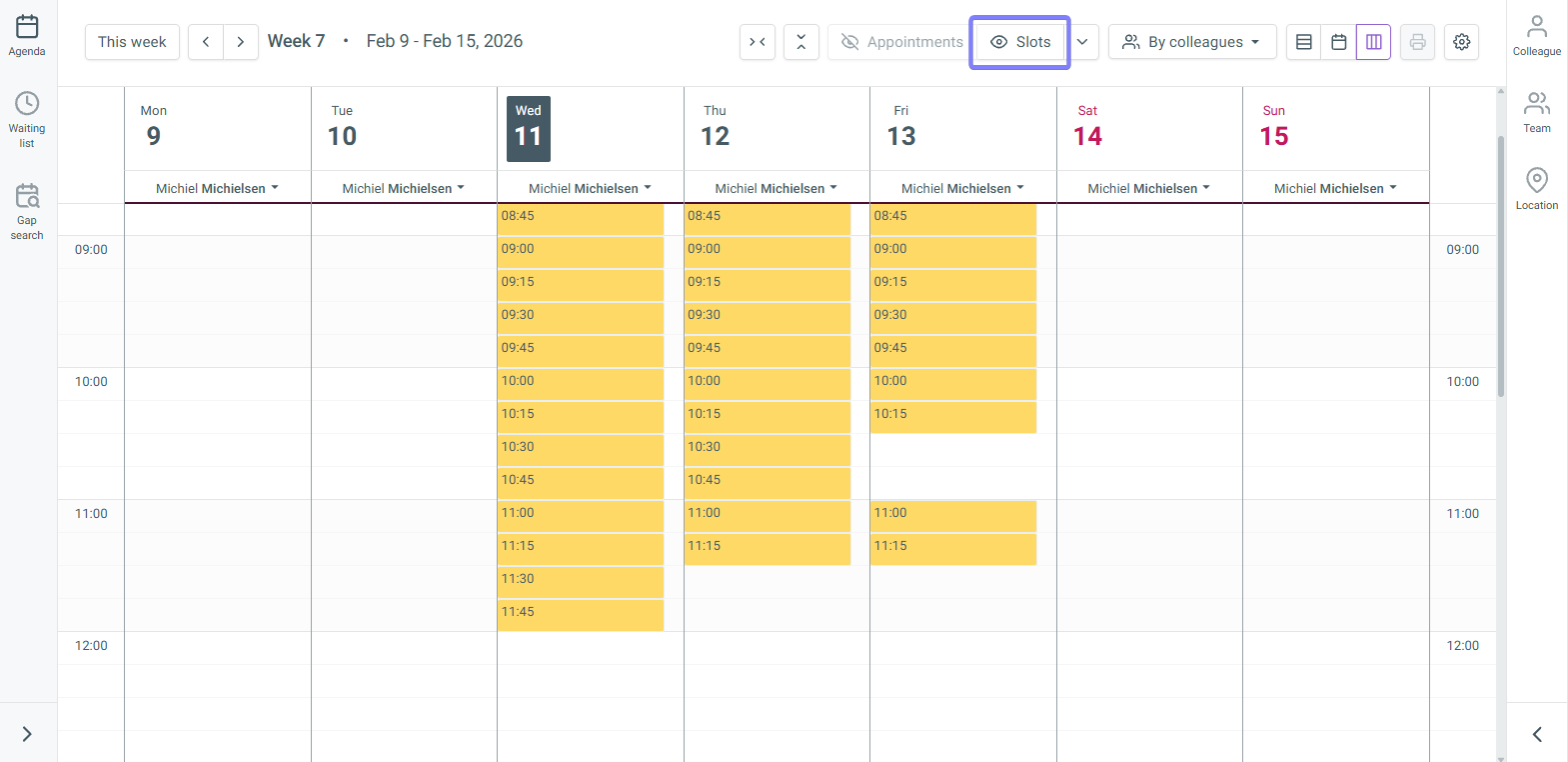This screenshot has width=1568, height=762.
Task: Click the This week button
Action: (132, 42)
